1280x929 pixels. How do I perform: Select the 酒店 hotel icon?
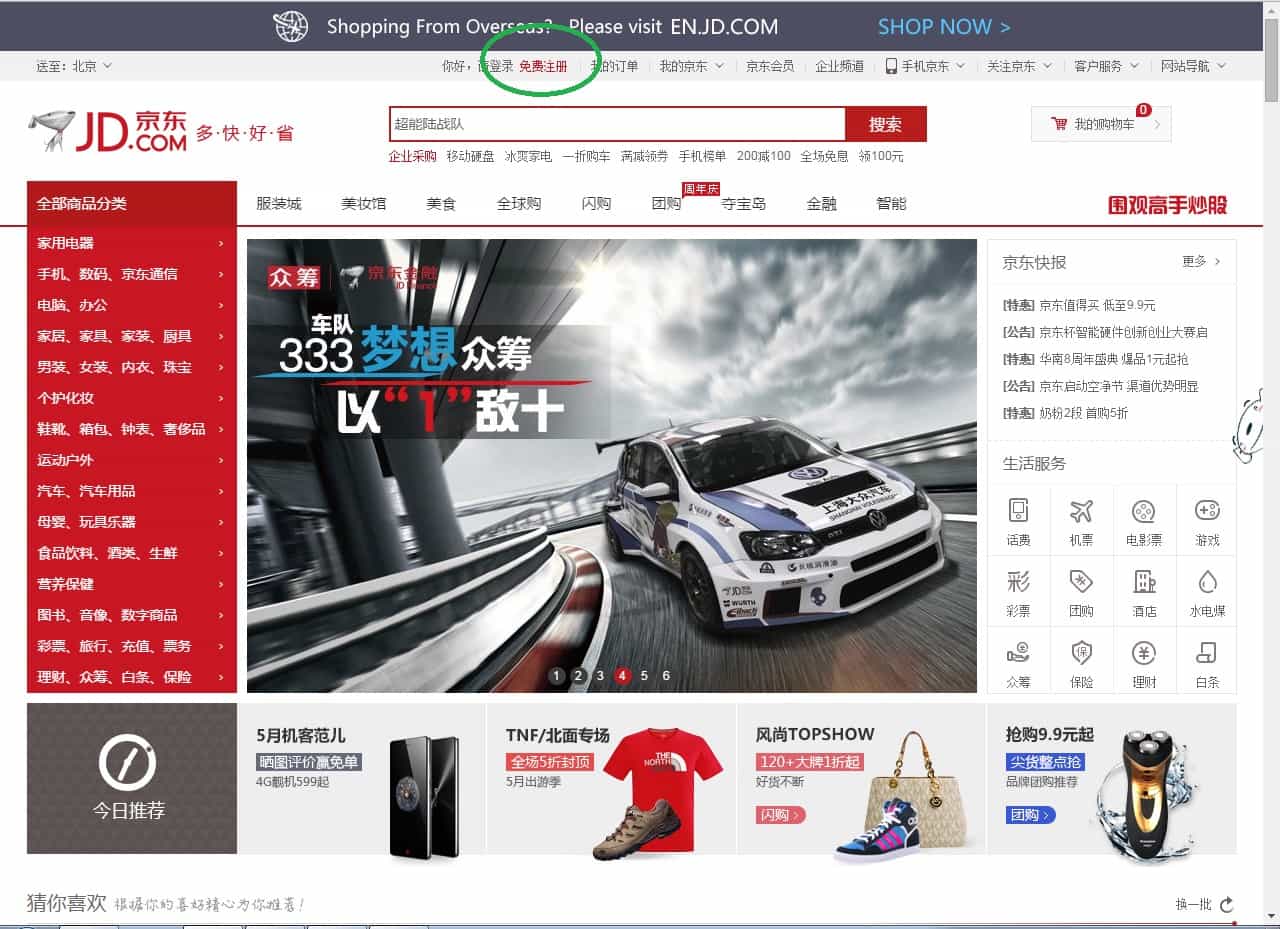tap(1144, 582)
